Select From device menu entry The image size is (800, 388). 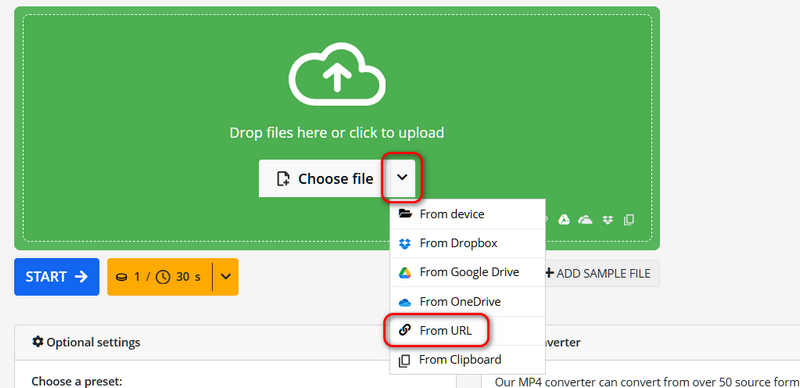coord(467,214)
